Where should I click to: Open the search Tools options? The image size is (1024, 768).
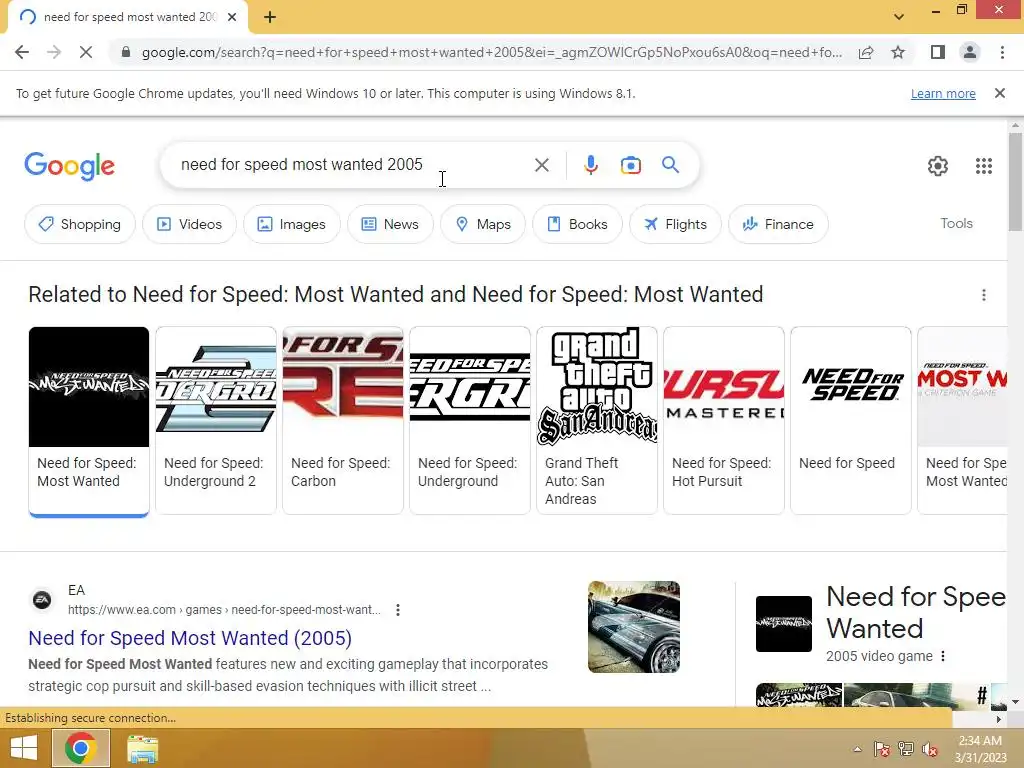(956, 223)
